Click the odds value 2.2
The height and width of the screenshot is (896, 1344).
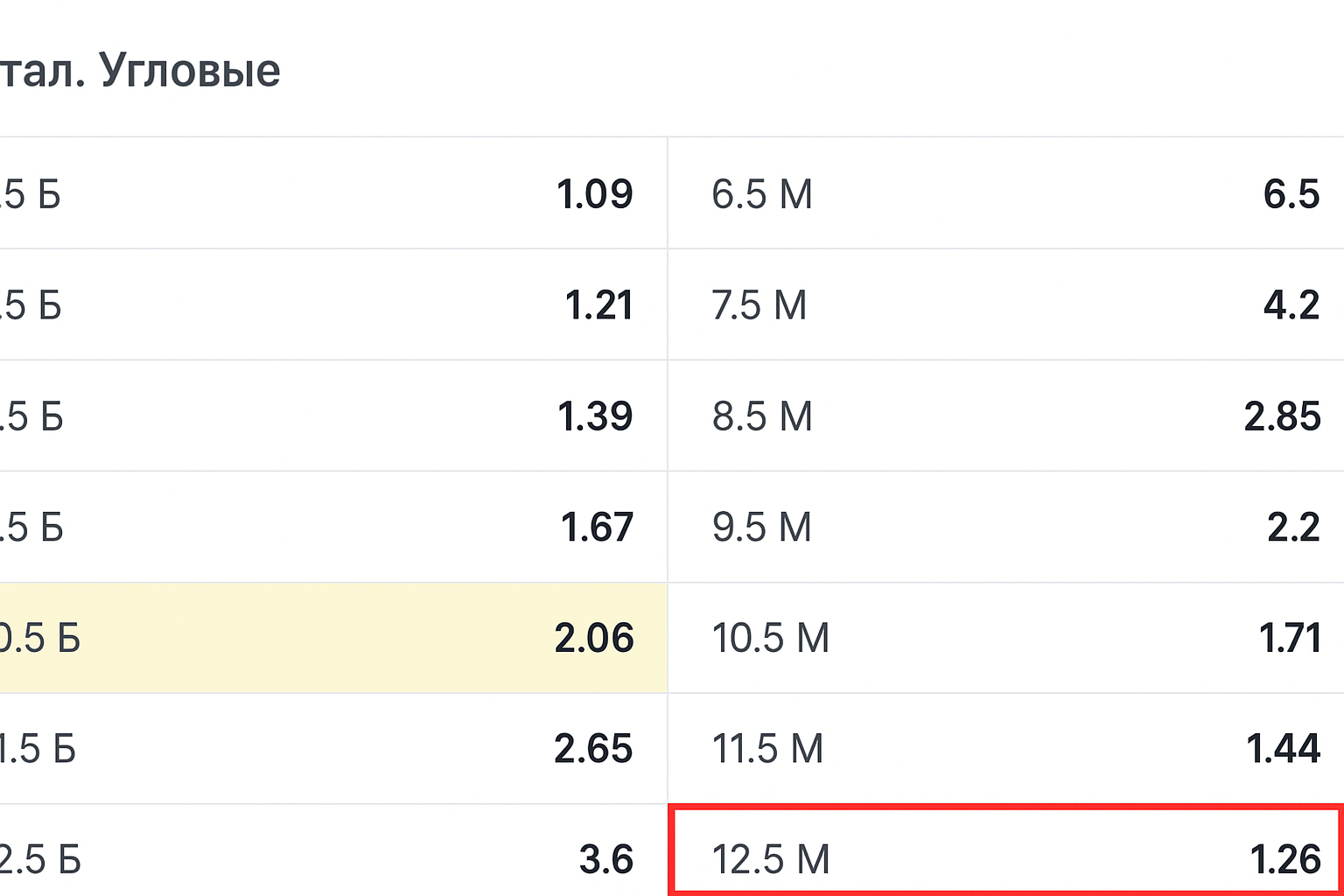pos(1293,528)
